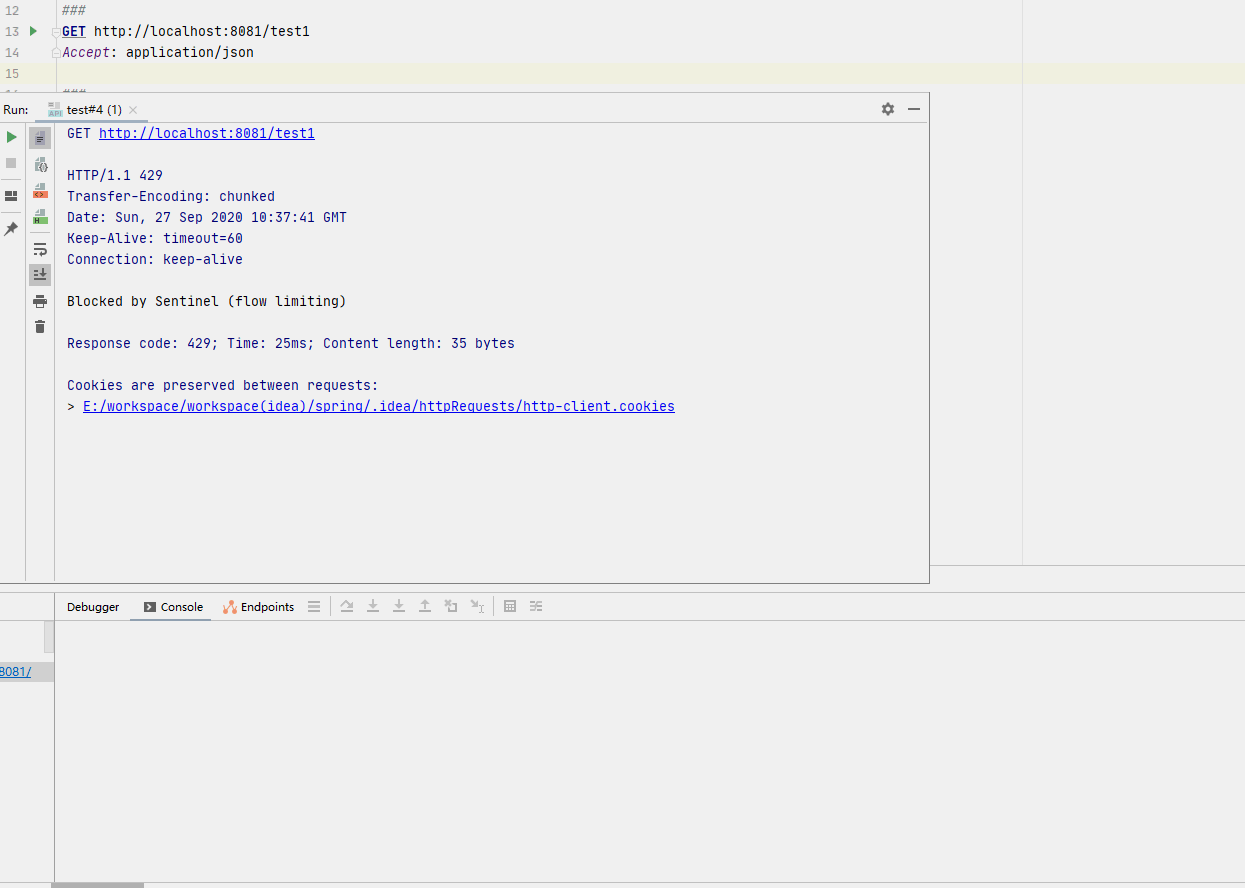Toggle soft-wrap in response output

40,249
